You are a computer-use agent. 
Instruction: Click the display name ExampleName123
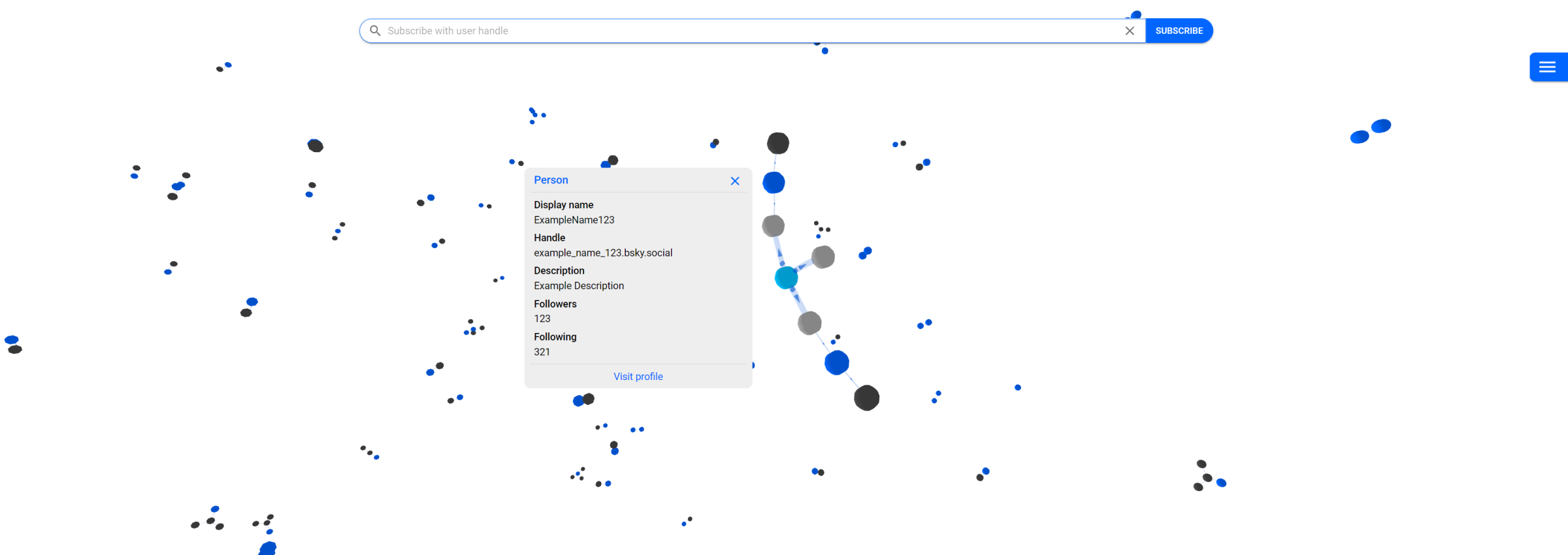pos(574,220)
